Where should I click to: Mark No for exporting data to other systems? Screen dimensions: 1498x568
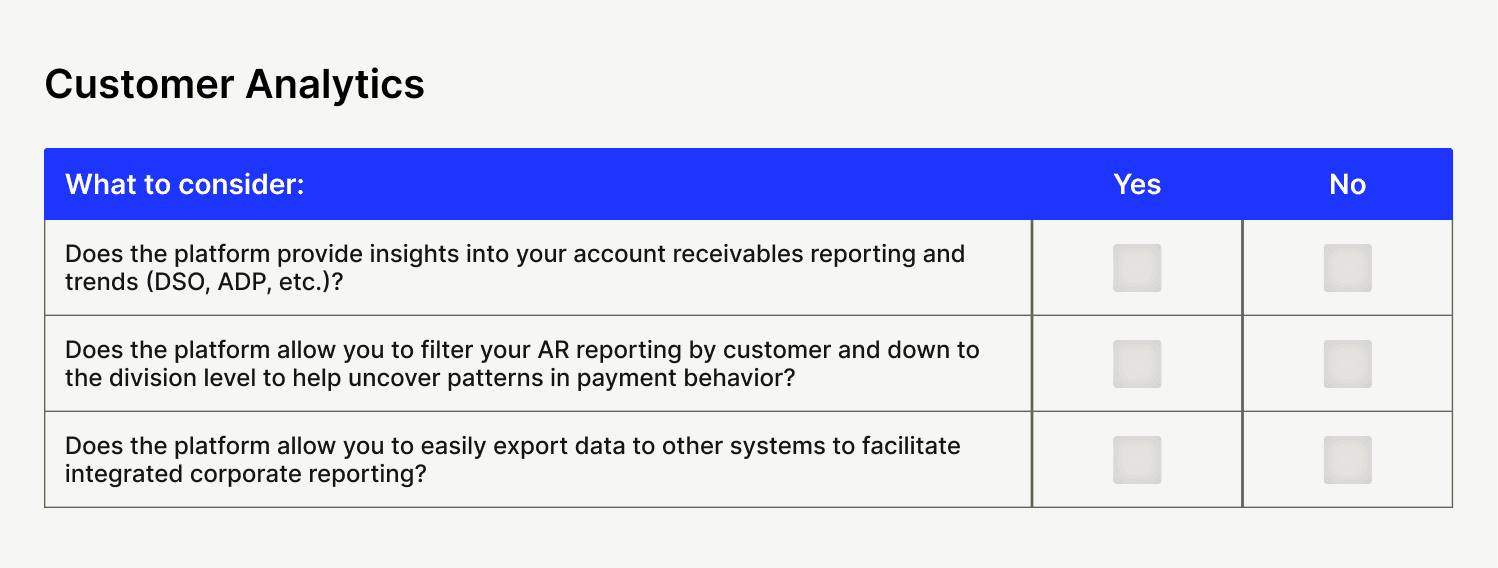click(x=1347, y=460)
